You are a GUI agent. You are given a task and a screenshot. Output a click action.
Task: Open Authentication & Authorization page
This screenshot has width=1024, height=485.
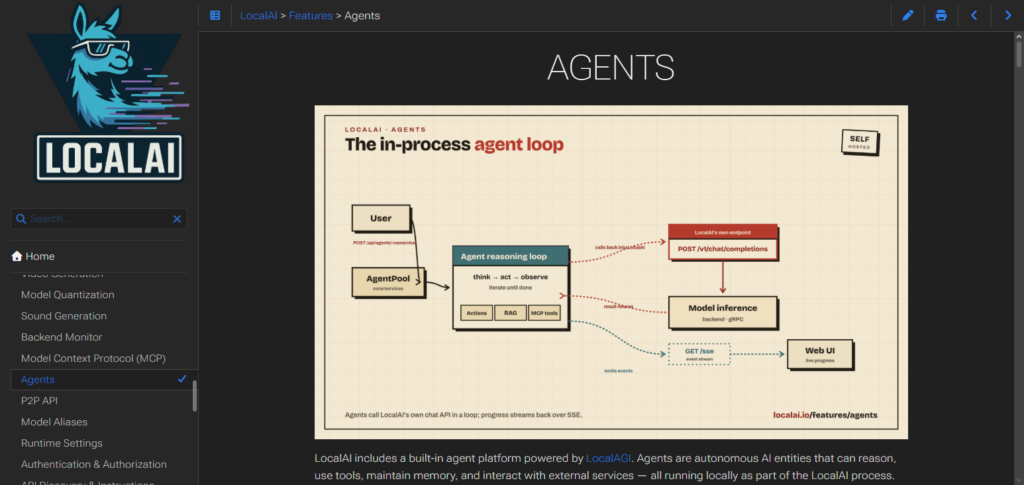[94, 464]
